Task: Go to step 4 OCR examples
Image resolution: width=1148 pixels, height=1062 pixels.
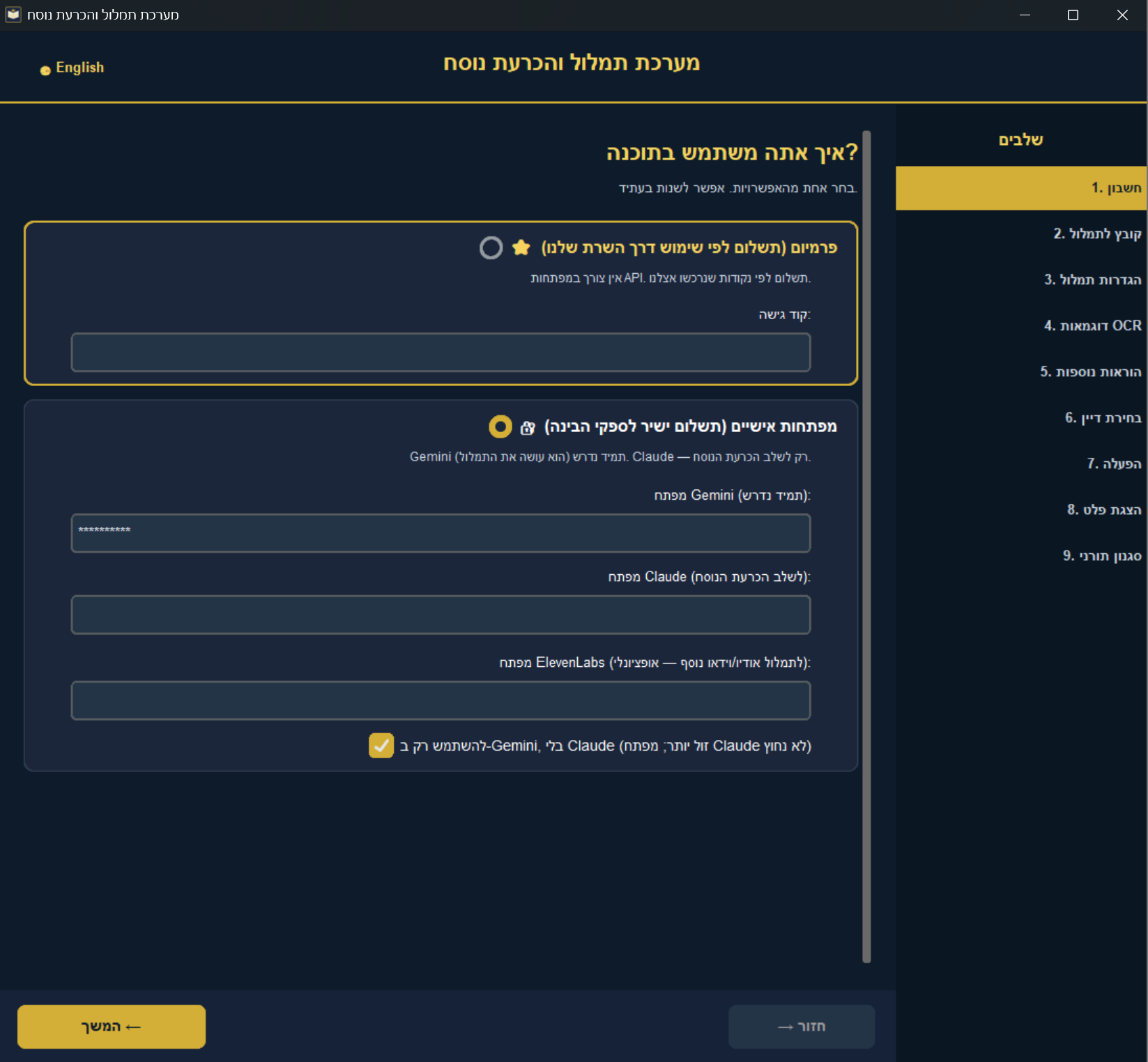Action: tap(1092, 325)
